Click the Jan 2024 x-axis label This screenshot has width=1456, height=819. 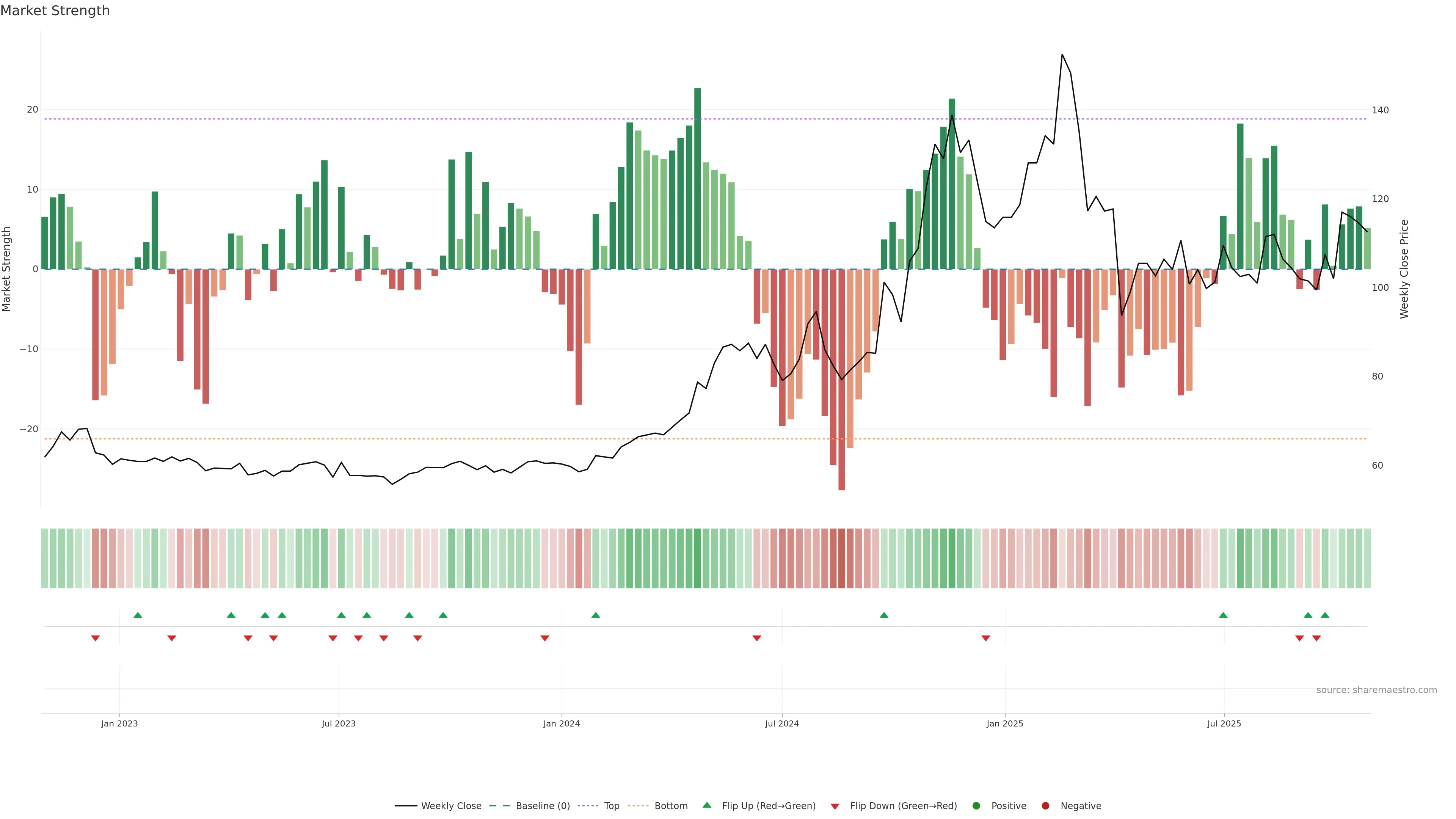pos(561,723)
